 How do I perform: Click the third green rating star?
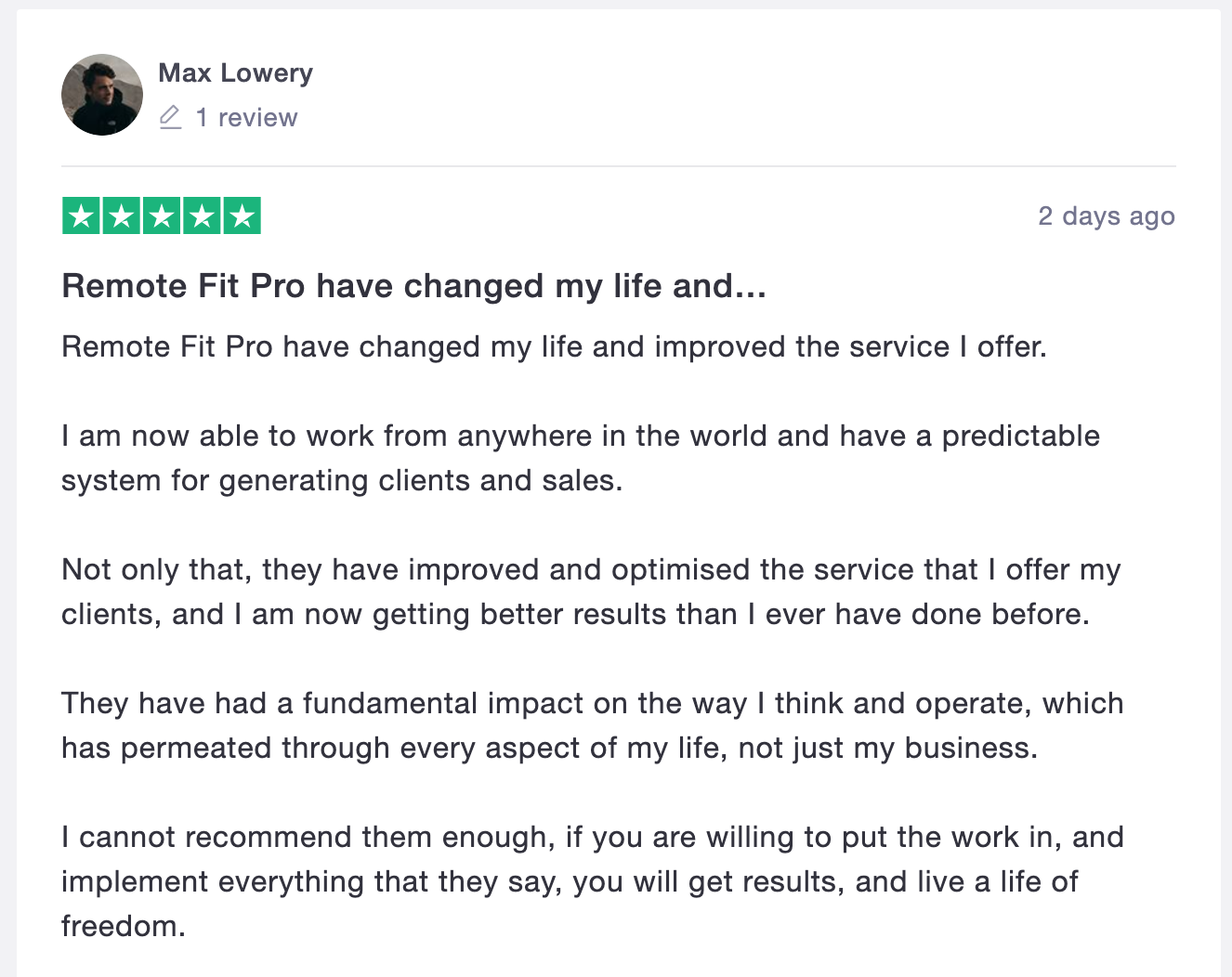(162, 216)
